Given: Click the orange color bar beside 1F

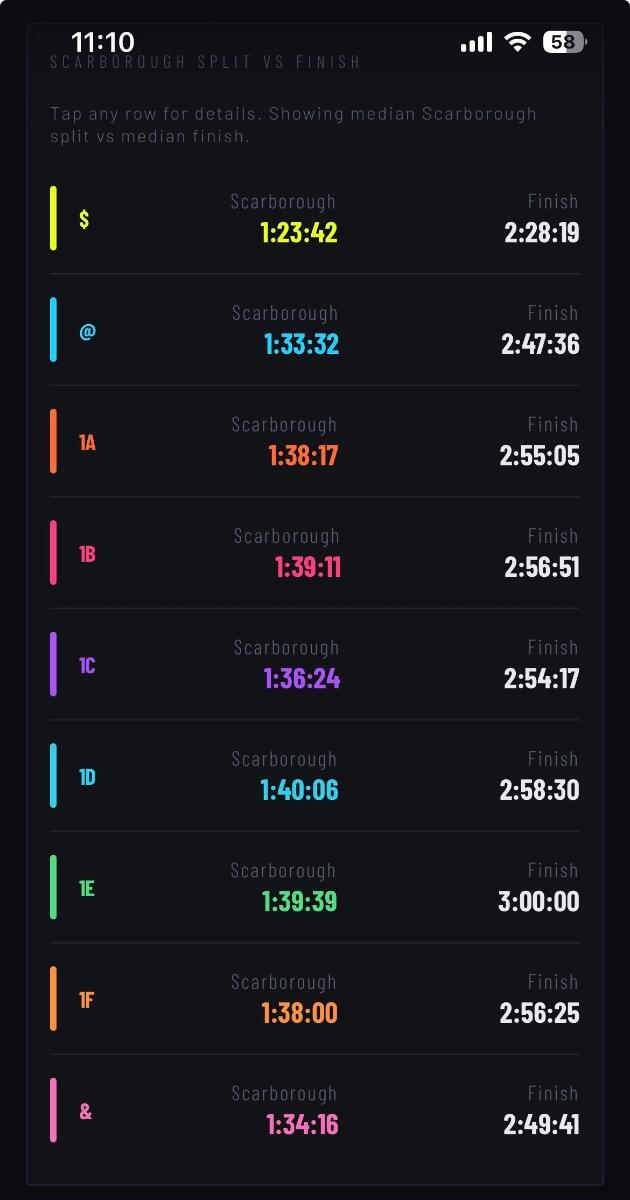Looking at the screenshot, I should coord(54,999).
